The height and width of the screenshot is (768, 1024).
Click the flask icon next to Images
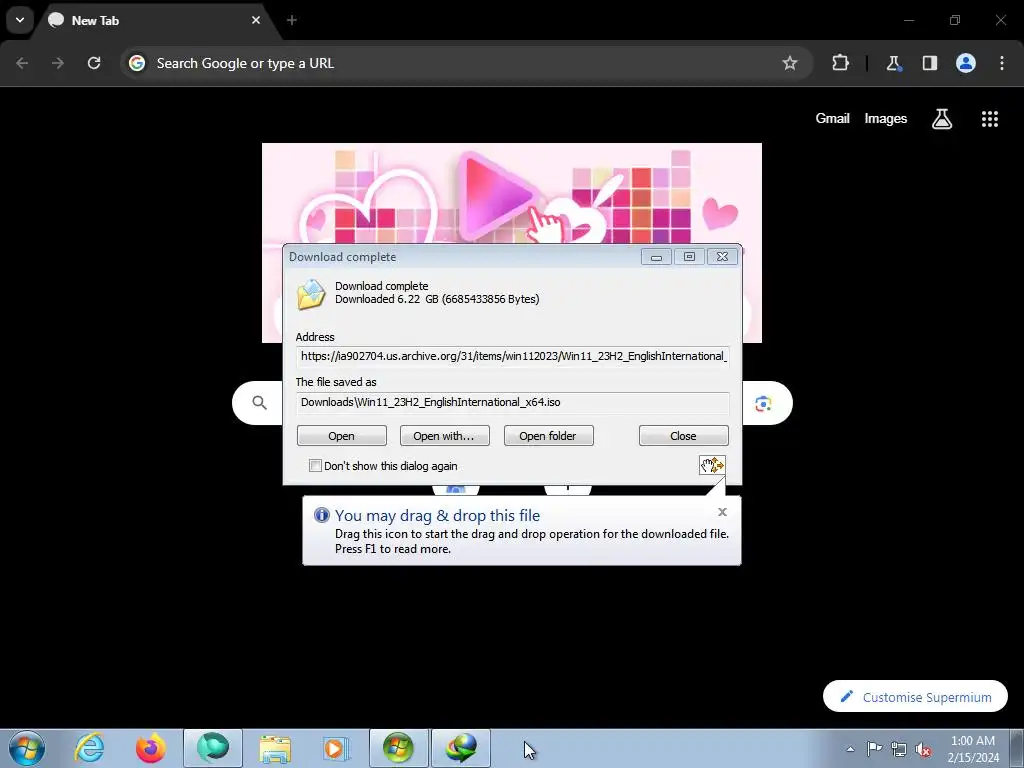(942, 118)
